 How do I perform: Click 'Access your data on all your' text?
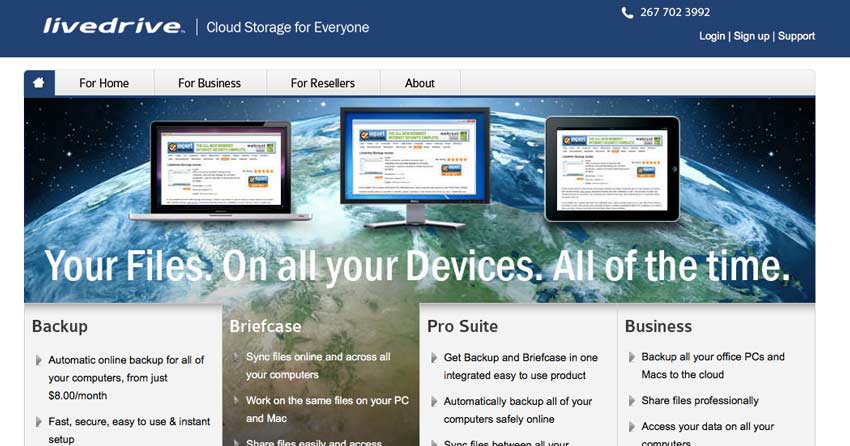click(707, 426)
